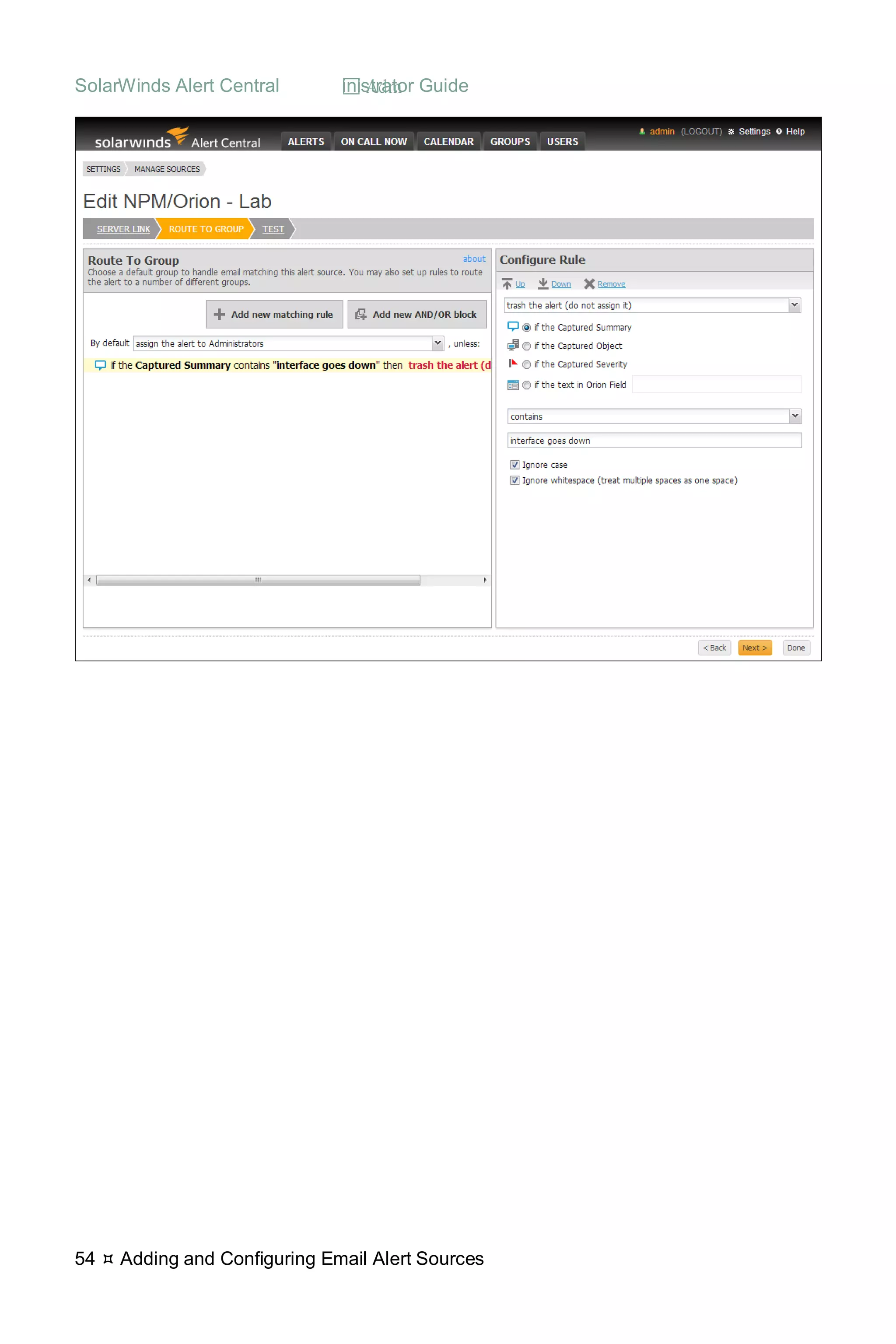The image size is (896, 1344).
Task: Open the CALENDAR tab
Action: 448,141
